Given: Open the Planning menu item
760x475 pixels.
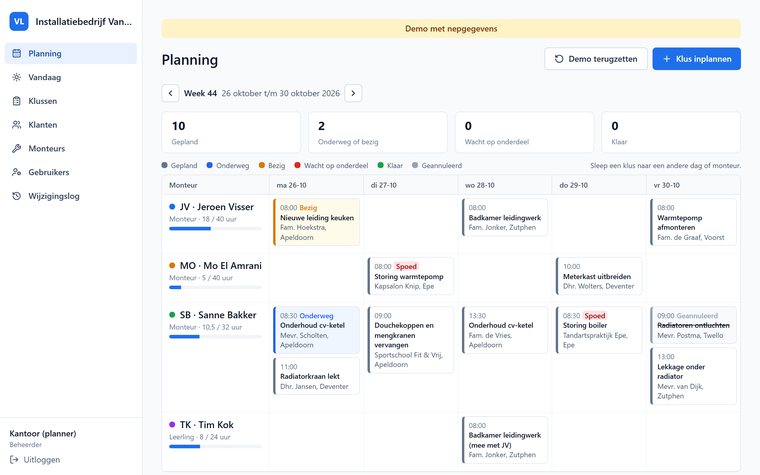Looking at the screenshot, I should 71,53.
